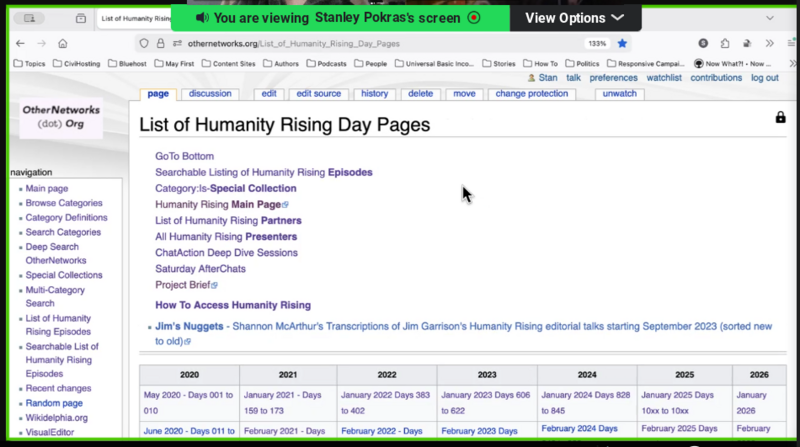Bookmark page with the blue star
800x447 pixels.
[622, 44]
